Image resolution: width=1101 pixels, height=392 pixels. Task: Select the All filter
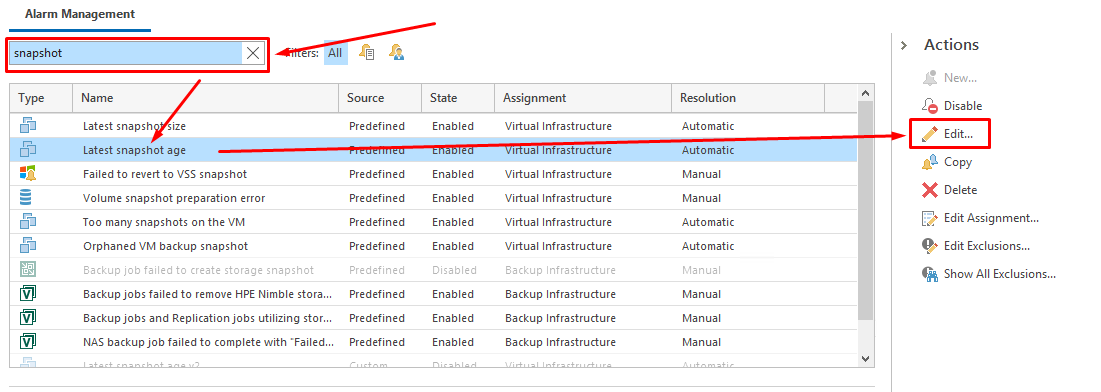click(x=336, y=53)
